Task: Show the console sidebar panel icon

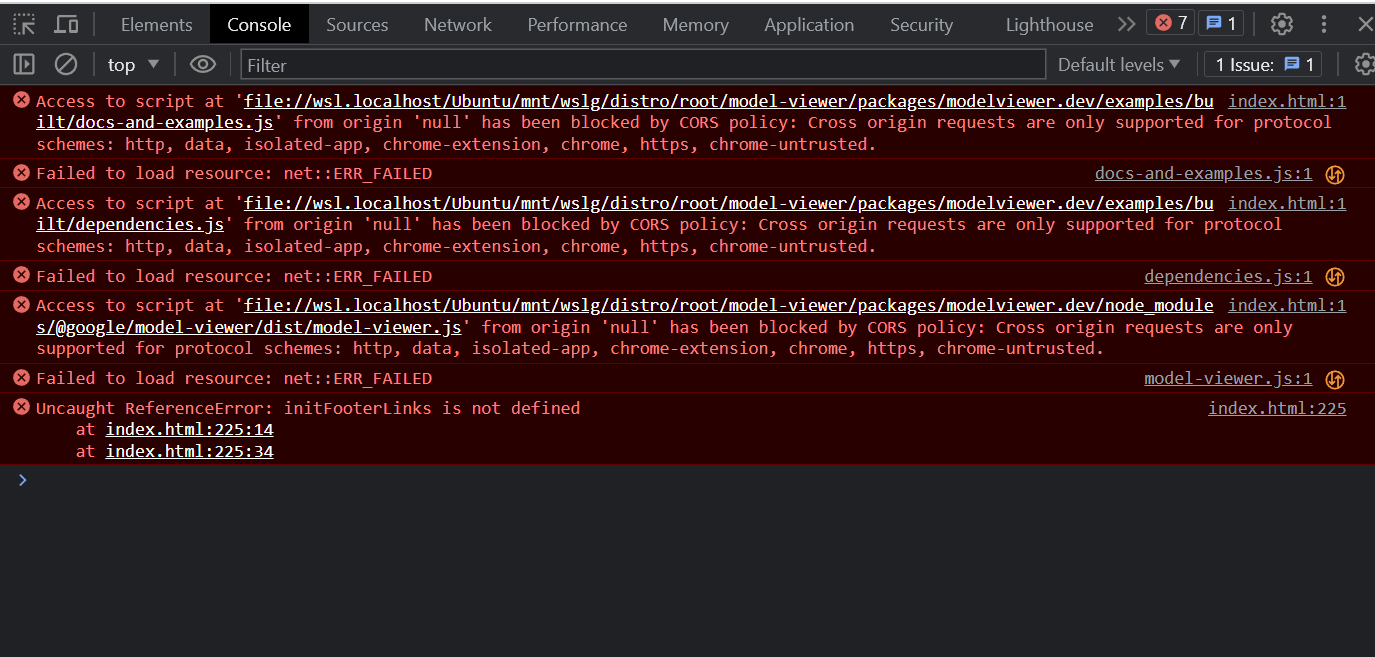Action: [x=23, y=64]
